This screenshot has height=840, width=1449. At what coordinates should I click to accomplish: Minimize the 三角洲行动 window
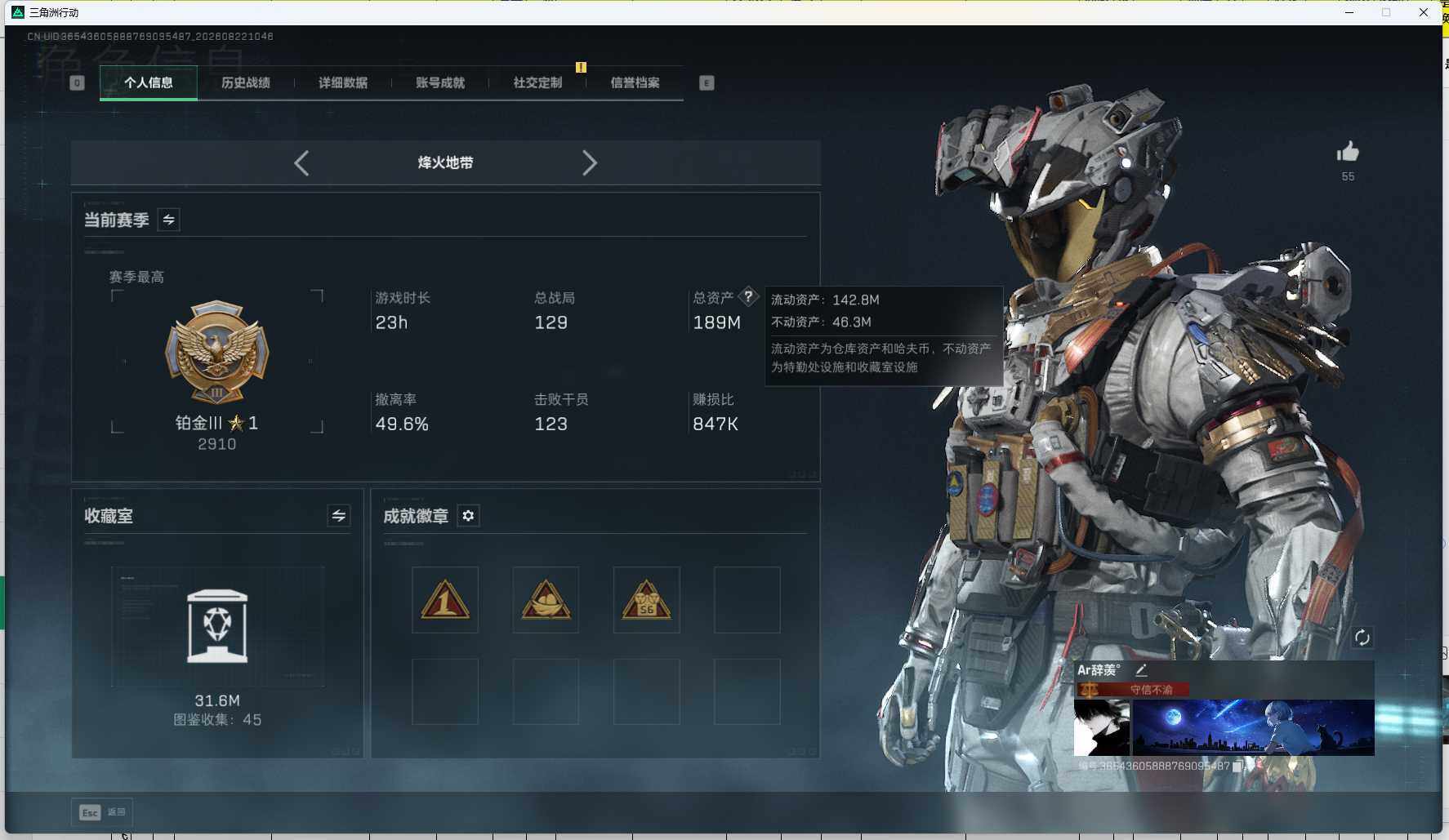point(1349,12)
